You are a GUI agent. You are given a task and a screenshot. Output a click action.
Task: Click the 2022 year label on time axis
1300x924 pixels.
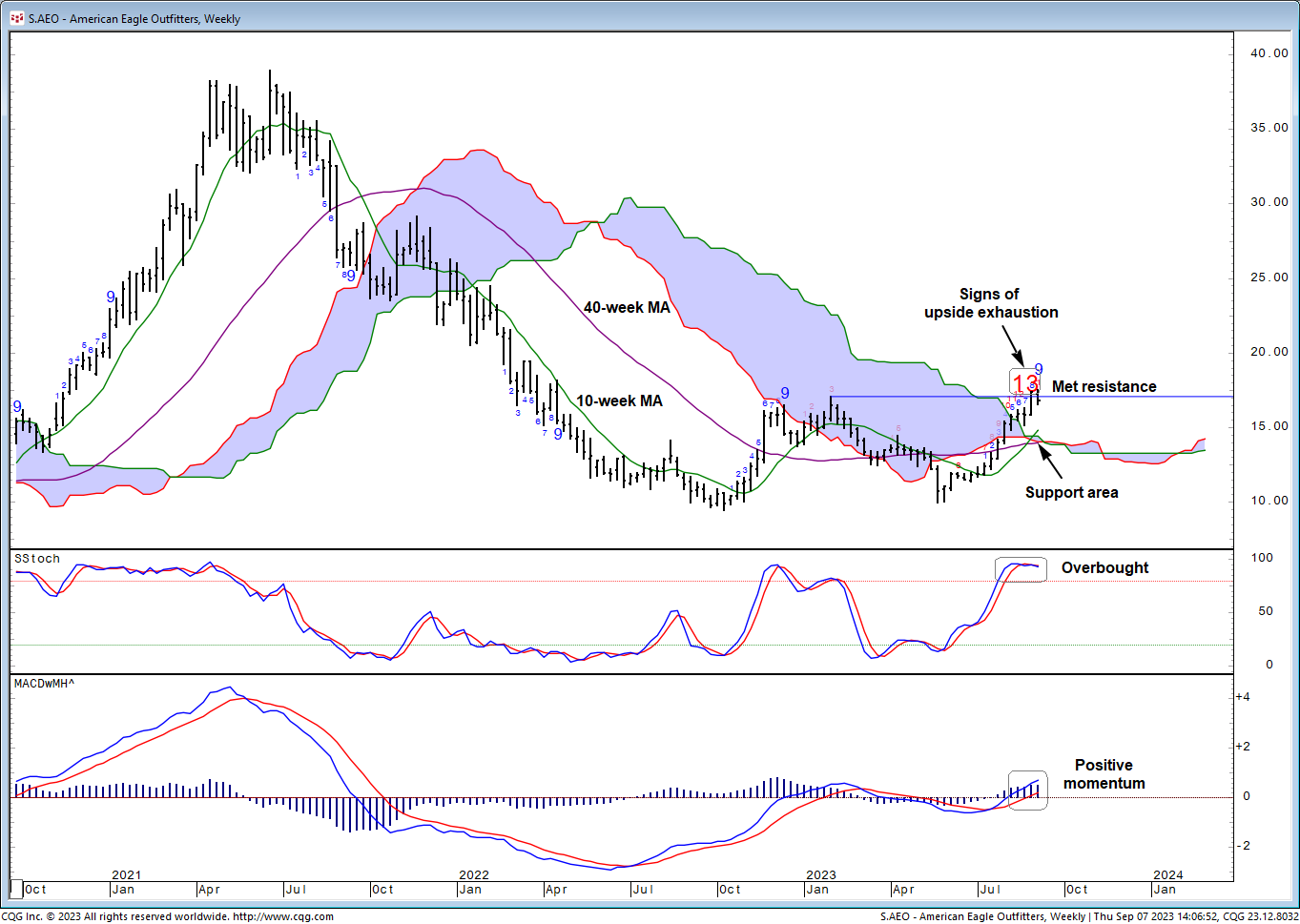point(474,874)
